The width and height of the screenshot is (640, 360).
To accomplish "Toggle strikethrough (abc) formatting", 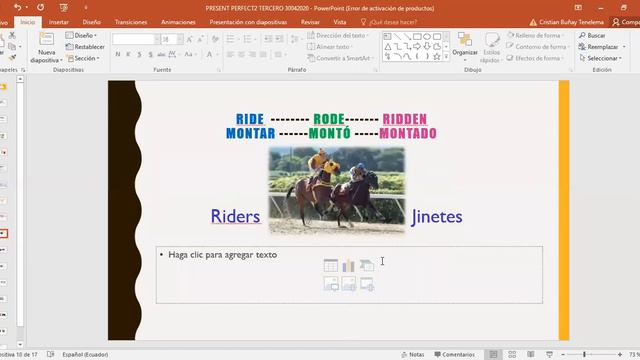I will pos(161,54).
